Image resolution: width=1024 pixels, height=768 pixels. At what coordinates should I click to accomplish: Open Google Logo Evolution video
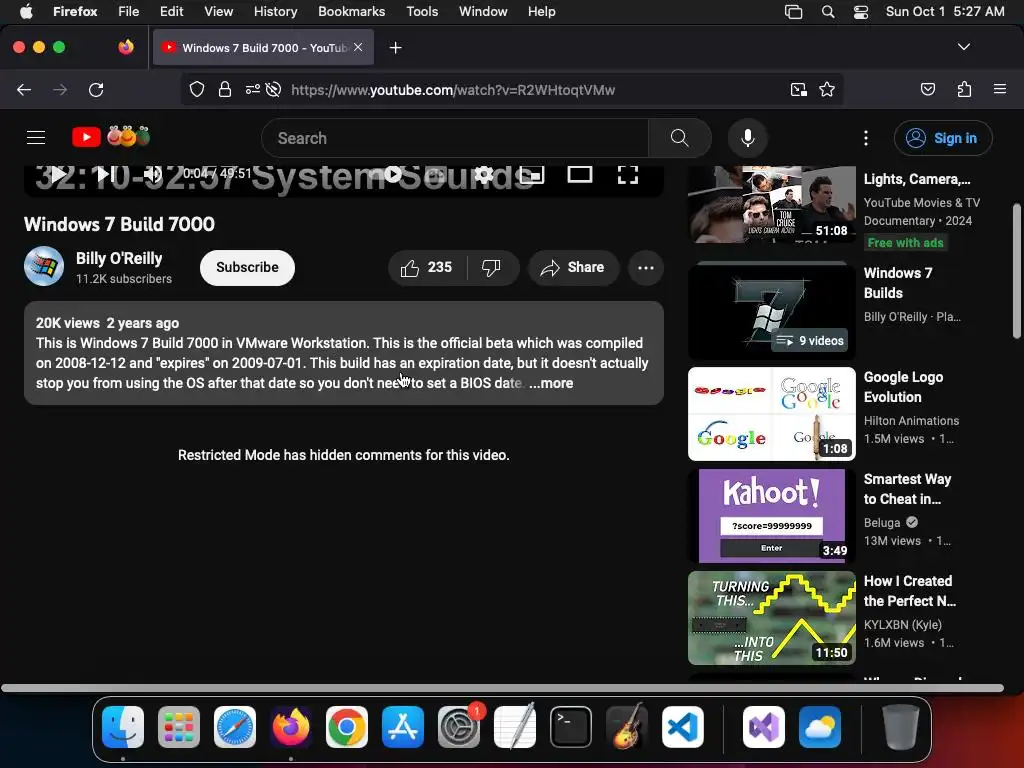click(x=771, y=413)
